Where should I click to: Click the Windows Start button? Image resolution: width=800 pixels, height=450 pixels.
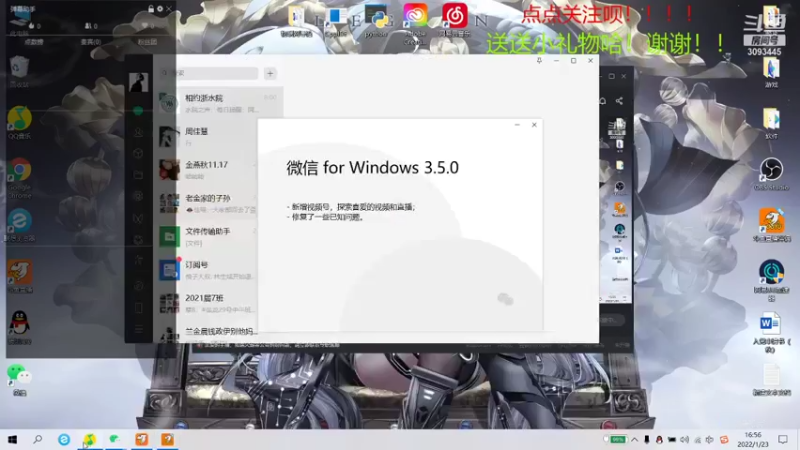coord(13,439)
